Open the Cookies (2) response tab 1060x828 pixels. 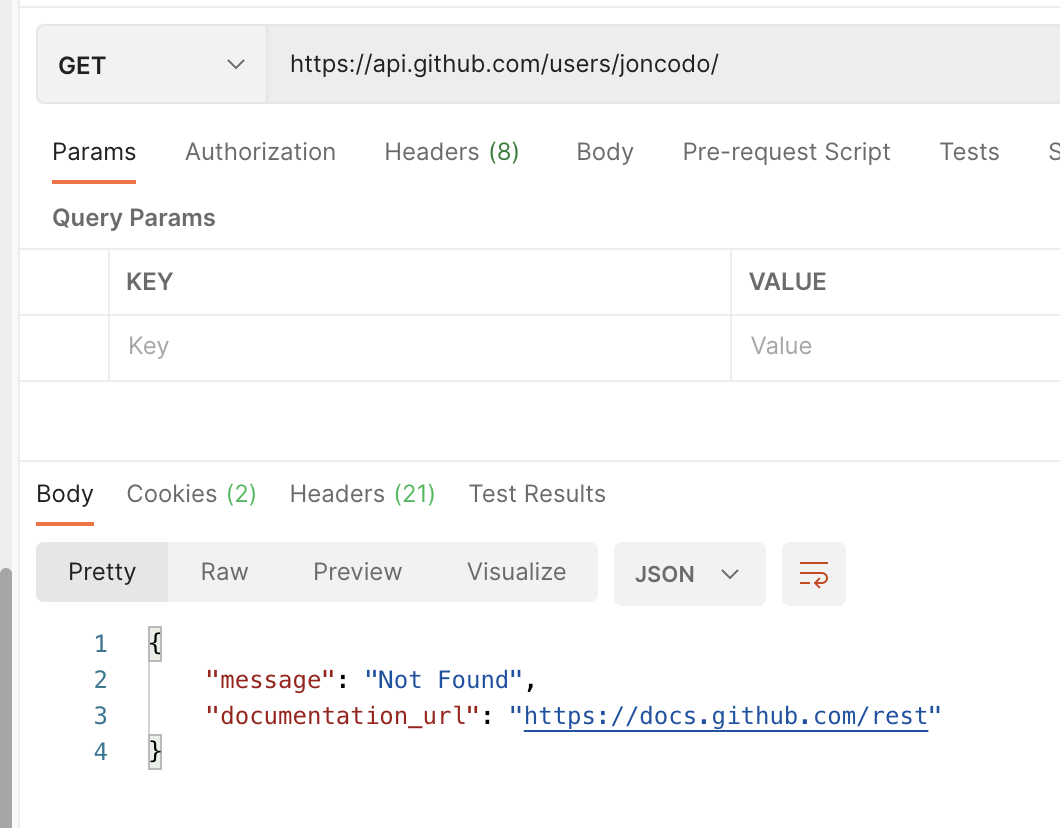[190, 493]
